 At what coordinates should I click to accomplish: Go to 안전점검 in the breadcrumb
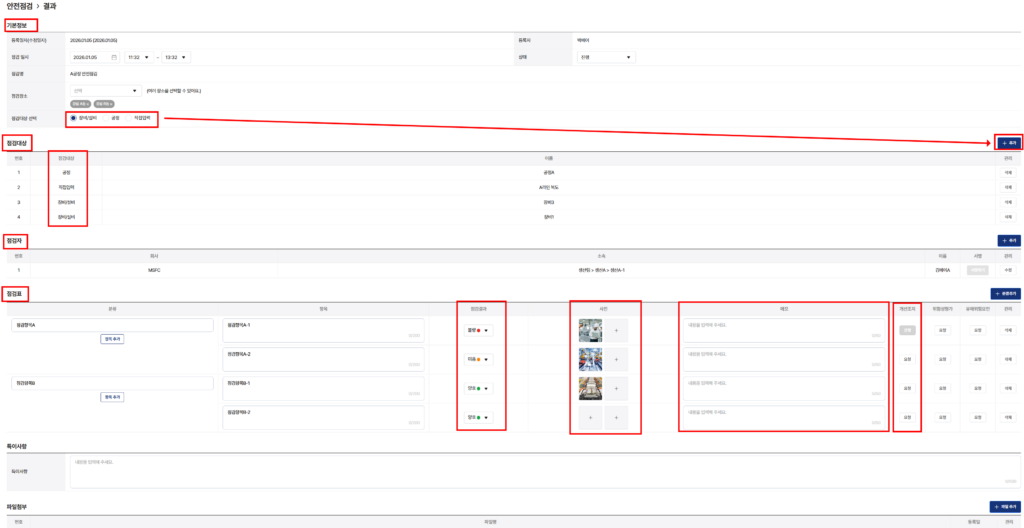coord(20,7)
